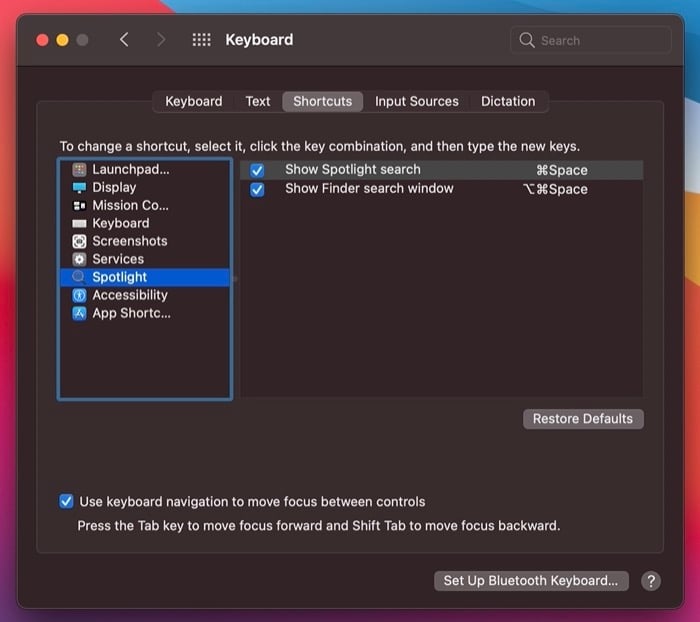Select the Shortcuts tab
Viewport: 700px width, 622px height.
coord(322,101)
